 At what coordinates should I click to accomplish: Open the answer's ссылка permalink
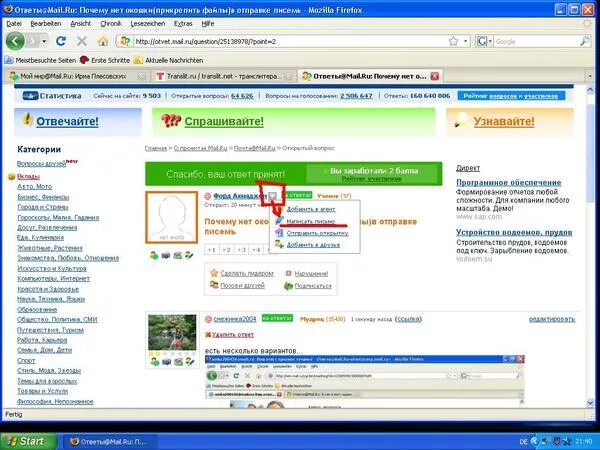point(408,319)
